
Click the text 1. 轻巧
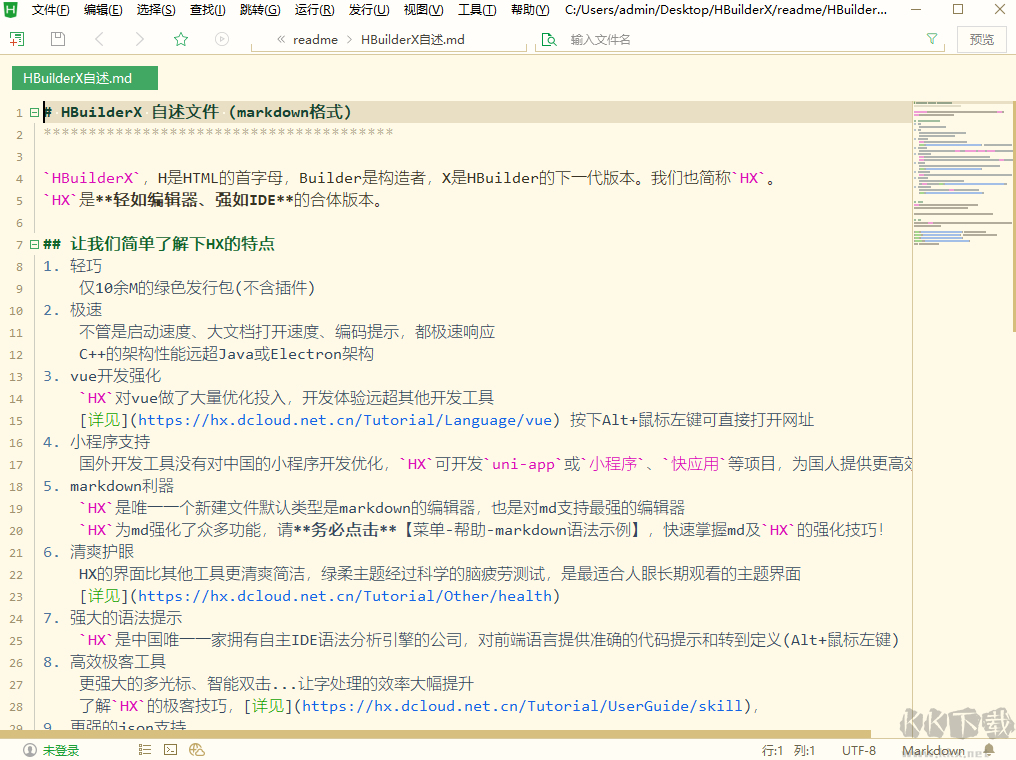(73, 266)
